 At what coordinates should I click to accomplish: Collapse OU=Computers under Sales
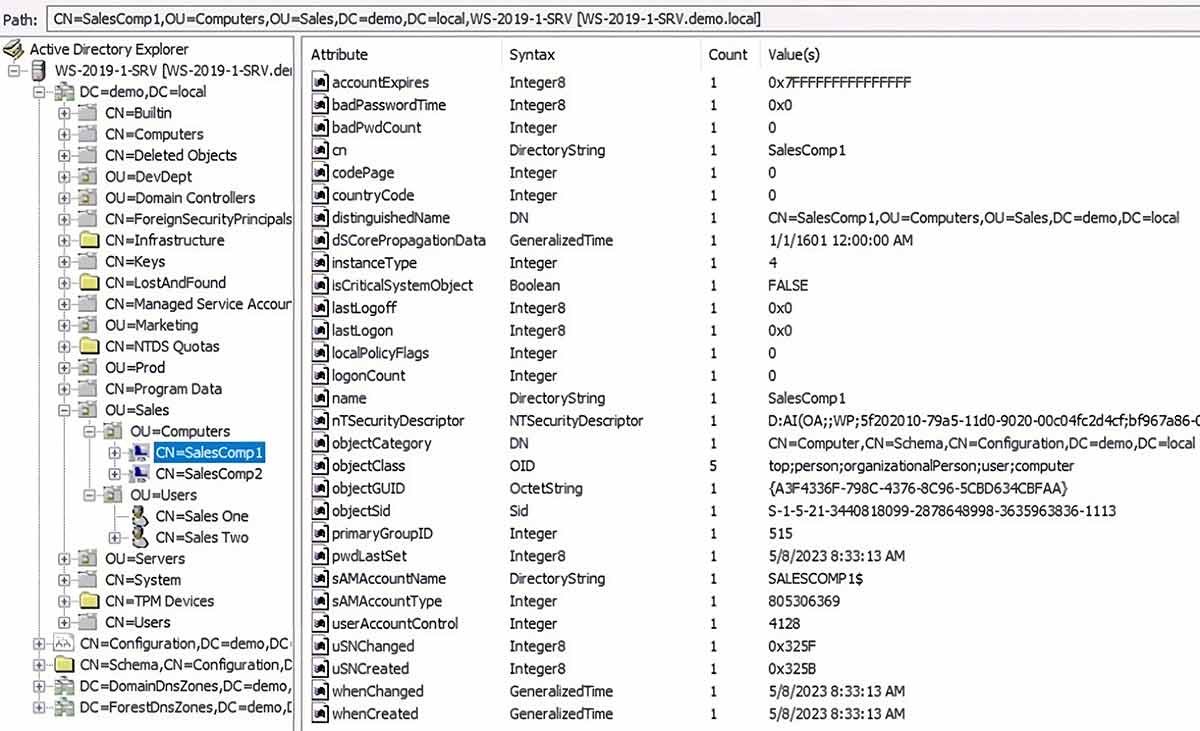pos(90,432)
